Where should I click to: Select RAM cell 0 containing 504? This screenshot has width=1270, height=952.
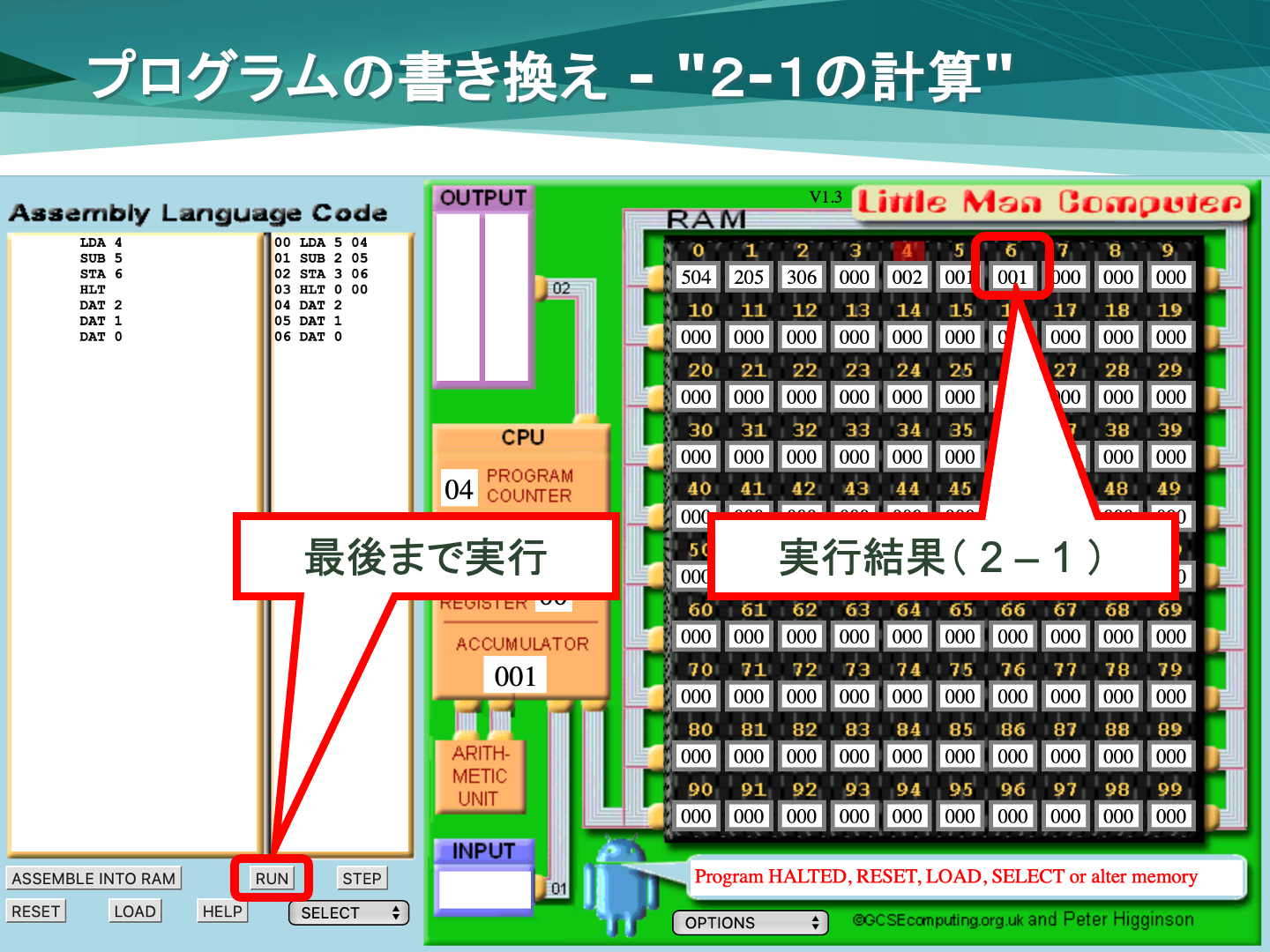click(696, 278)
